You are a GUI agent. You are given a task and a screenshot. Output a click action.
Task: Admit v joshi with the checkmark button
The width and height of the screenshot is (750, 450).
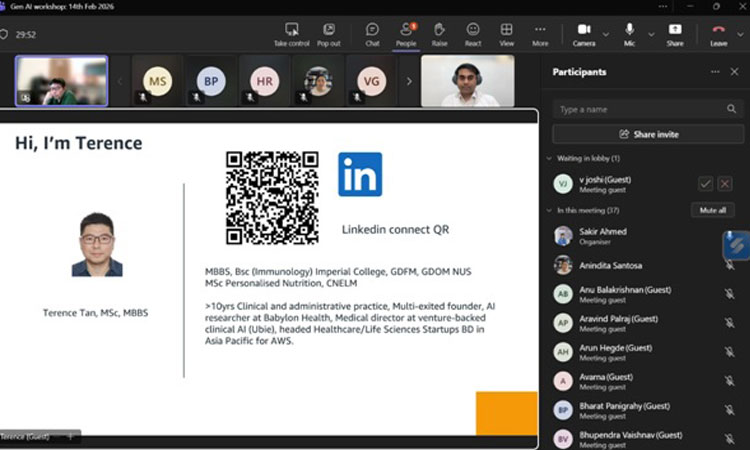[705, 184]
